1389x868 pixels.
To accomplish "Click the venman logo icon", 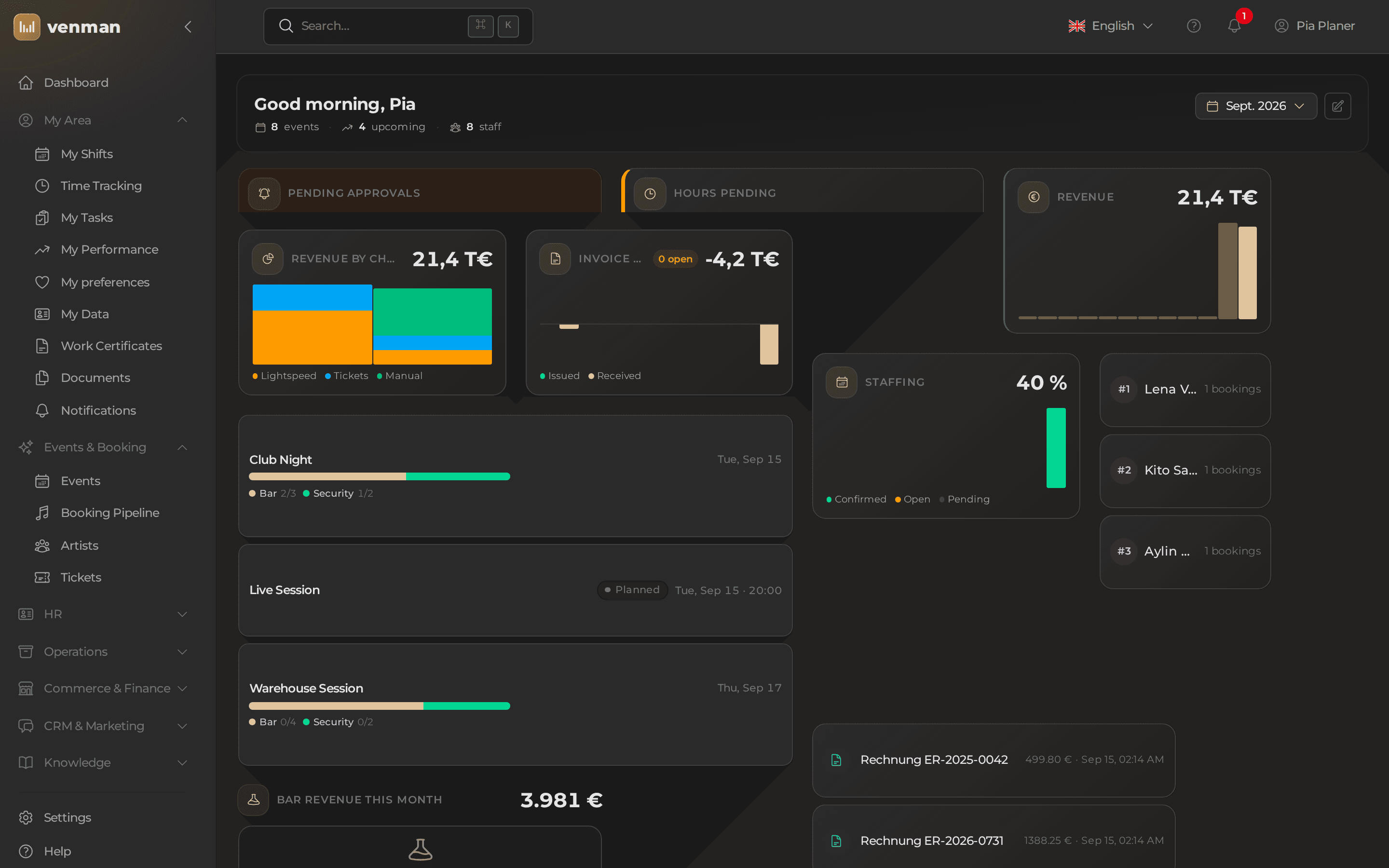I will click(27, 27).
